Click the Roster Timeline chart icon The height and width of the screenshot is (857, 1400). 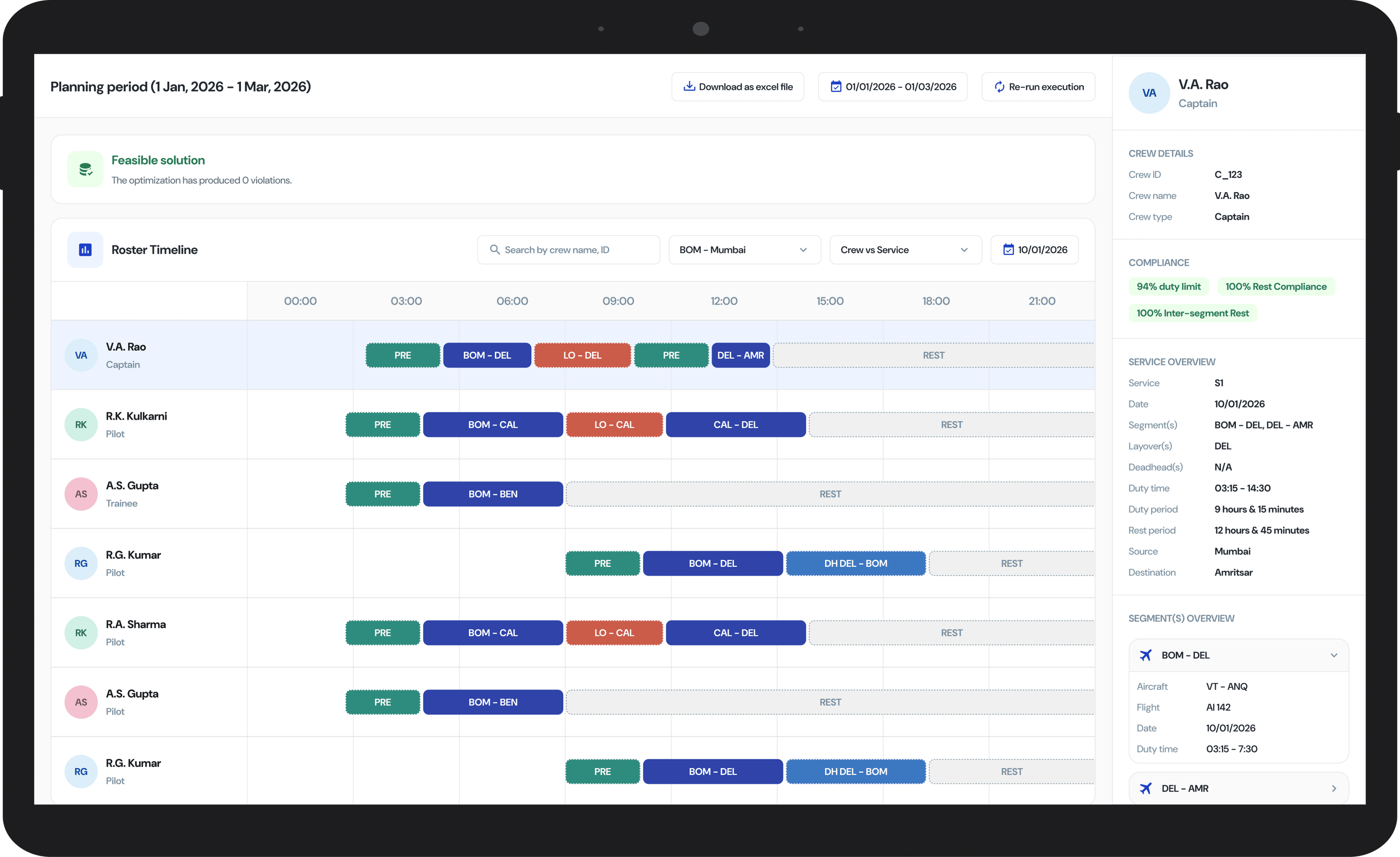click(85, 250)
